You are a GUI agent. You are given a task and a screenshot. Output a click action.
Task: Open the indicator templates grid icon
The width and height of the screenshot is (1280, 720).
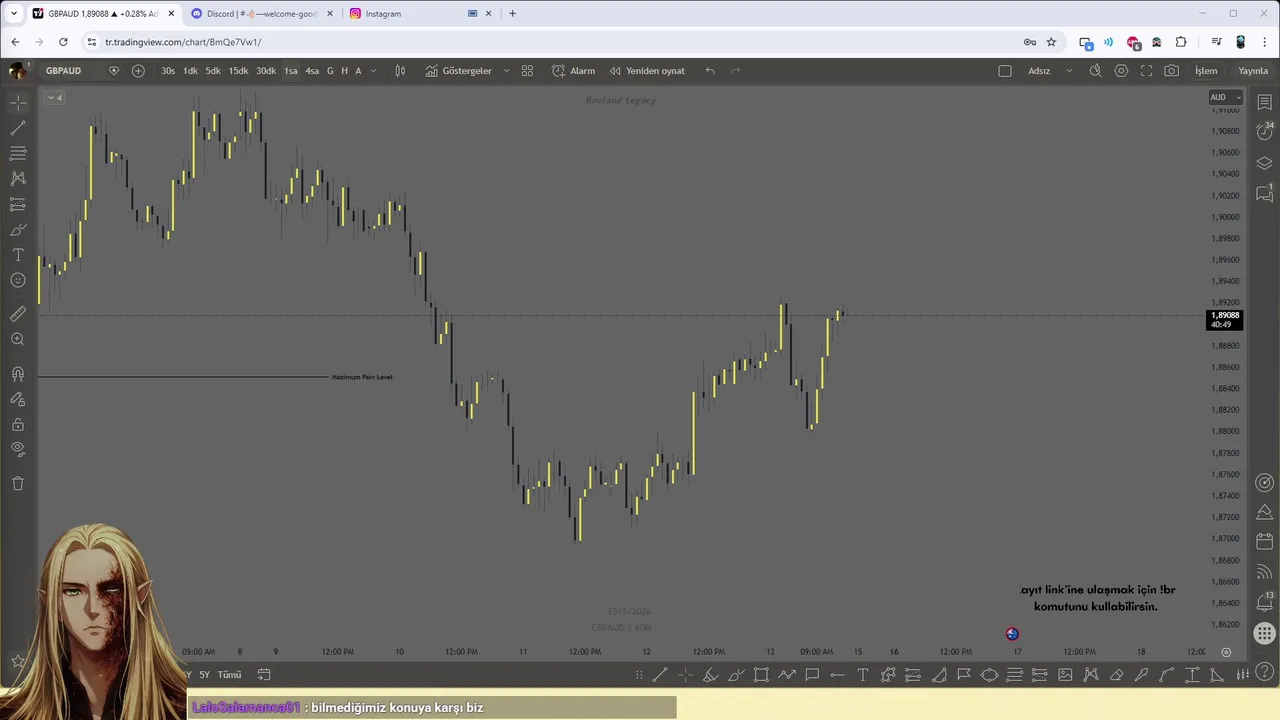(x=527, y=71)
